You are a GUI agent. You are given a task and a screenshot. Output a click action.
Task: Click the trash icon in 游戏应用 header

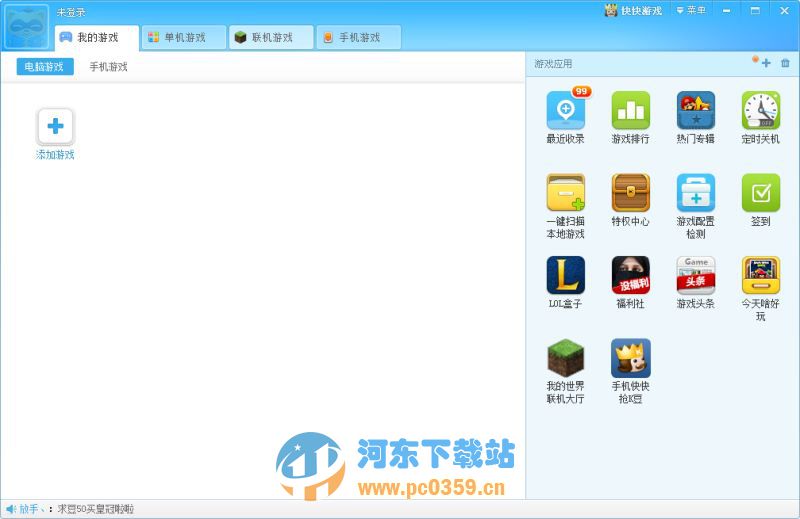[785, 63]
